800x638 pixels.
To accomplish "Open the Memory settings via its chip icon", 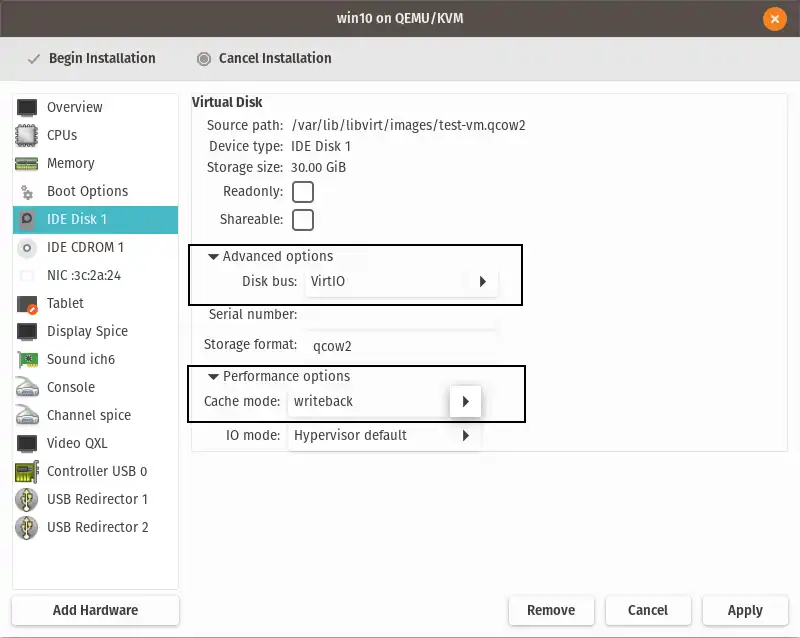I will pos(26,163).
